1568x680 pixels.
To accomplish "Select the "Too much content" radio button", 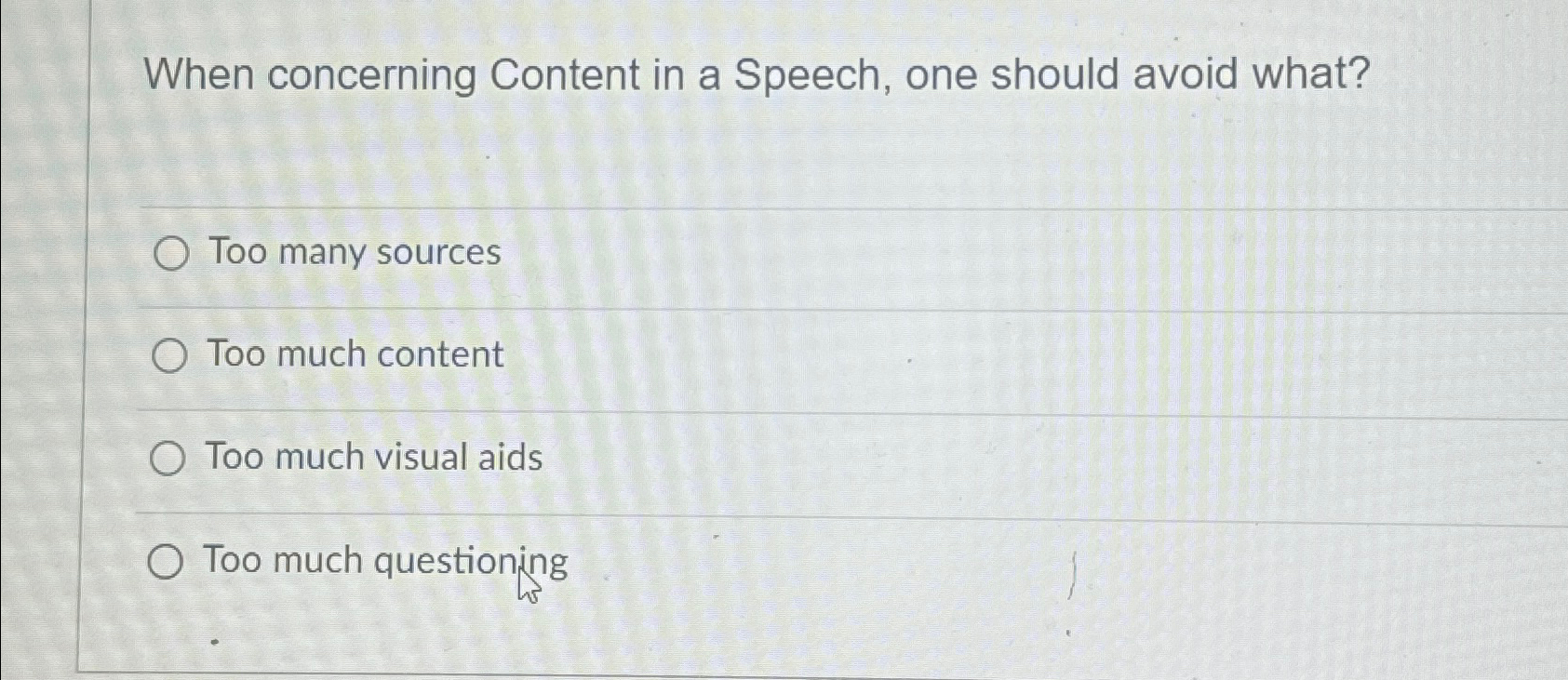I will pos(168,354).
